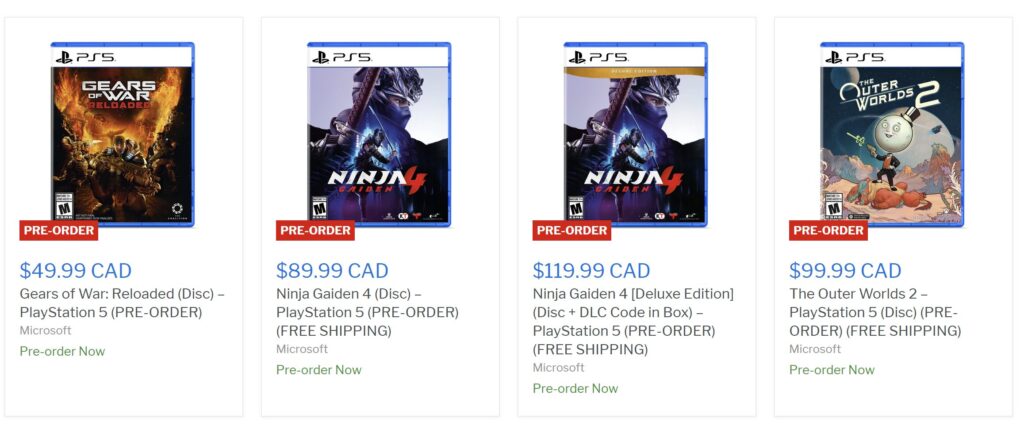This screenshot has width=1024, height=426.
Task: Select The Outer Worlds 2 cover art
Action: pyautogui.click(x=892, y=133)
